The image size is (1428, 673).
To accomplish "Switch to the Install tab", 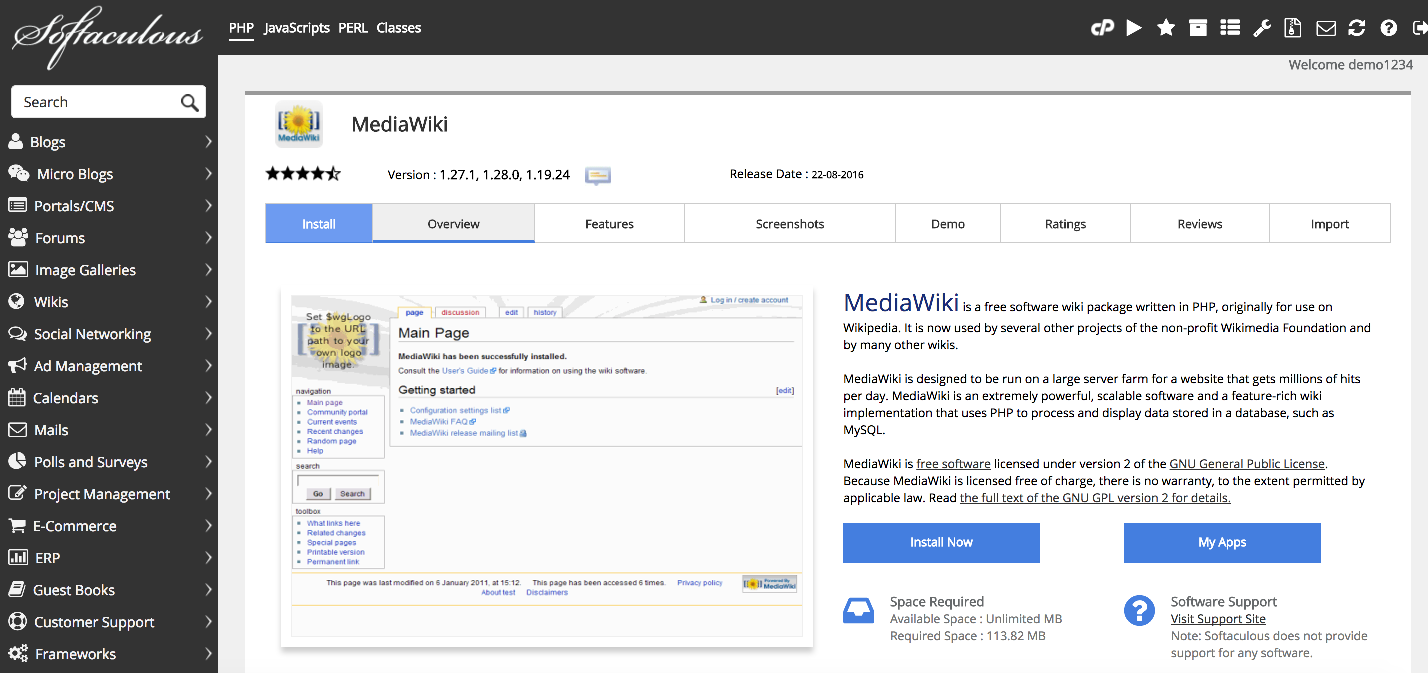I will pos(319,224).
